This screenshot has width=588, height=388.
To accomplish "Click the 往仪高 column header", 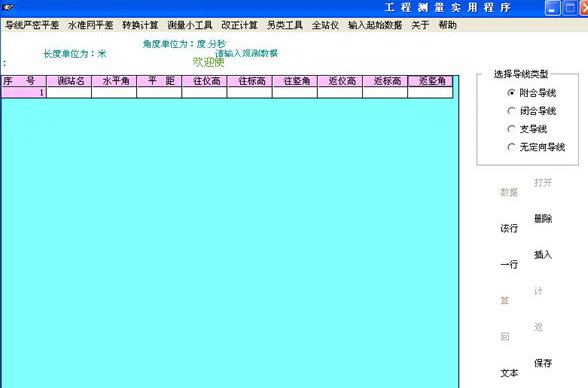I will point(204,81).
